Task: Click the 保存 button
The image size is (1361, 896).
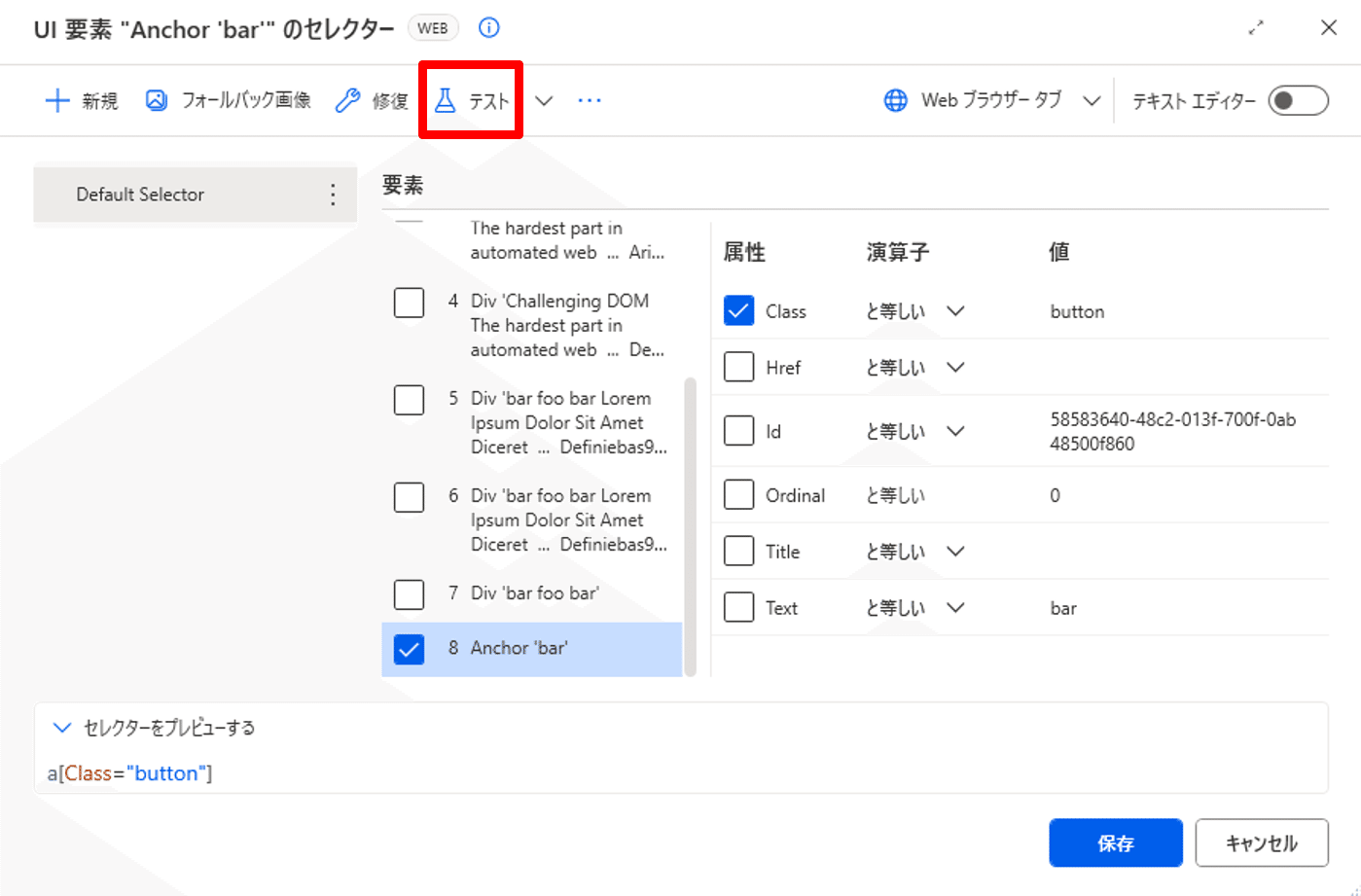Action: tap(1116, 842)
